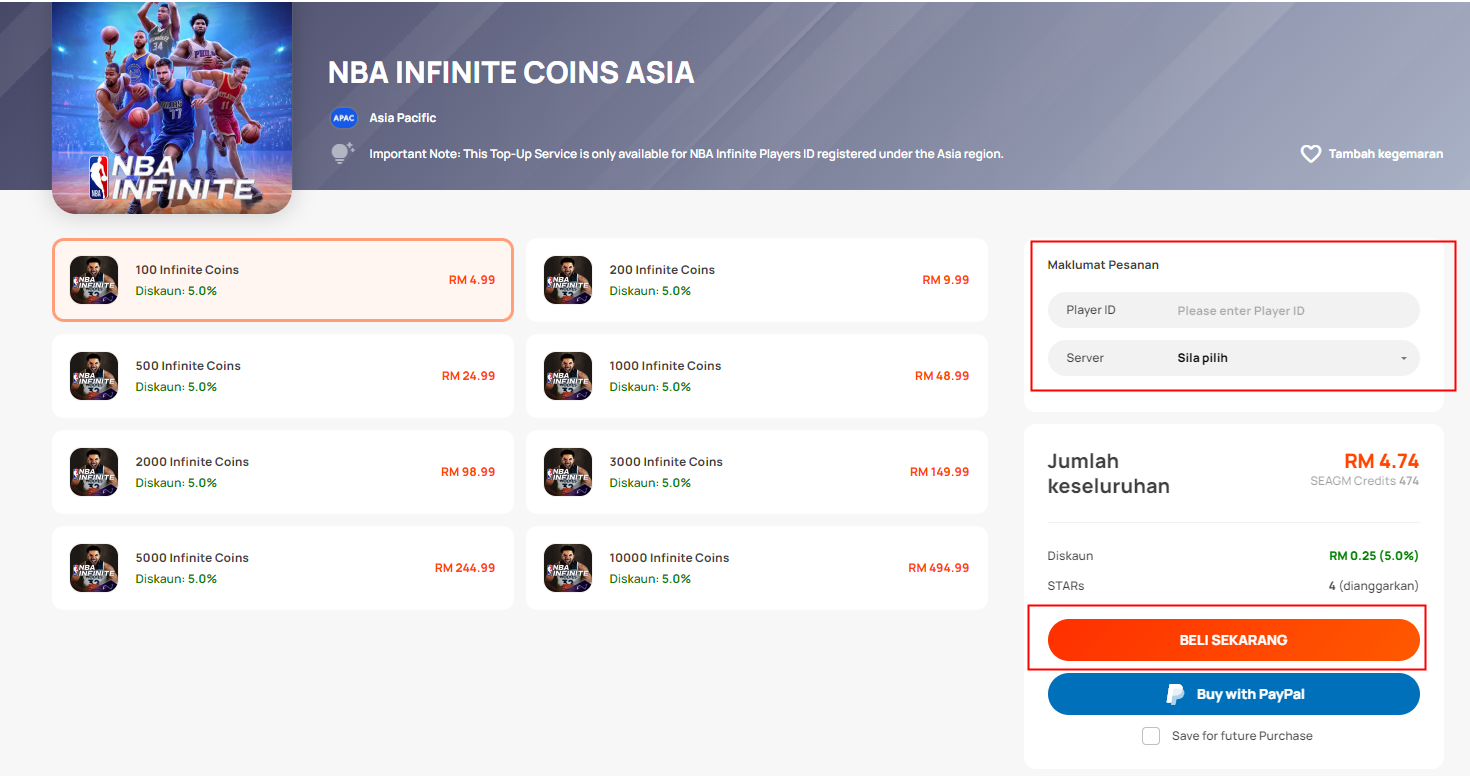Click the Buy with PayPal button
This screenshot has height=776, width=1470.
pyautogui.click(x=1234, y=694)
